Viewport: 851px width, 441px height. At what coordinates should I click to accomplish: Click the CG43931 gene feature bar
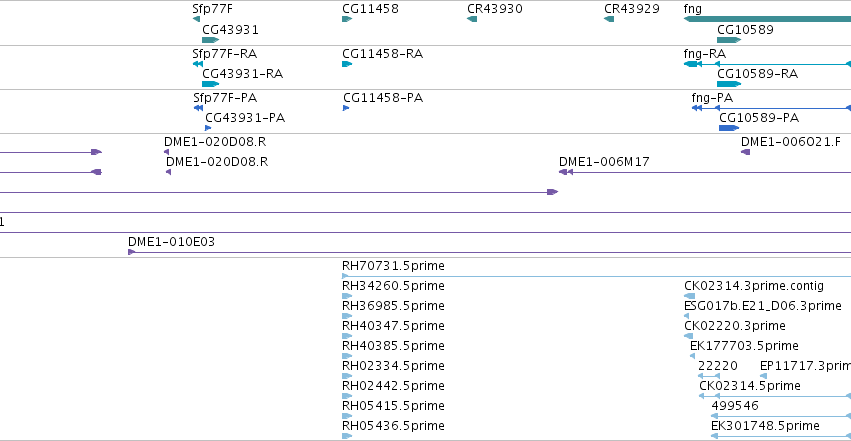point(211,40)
